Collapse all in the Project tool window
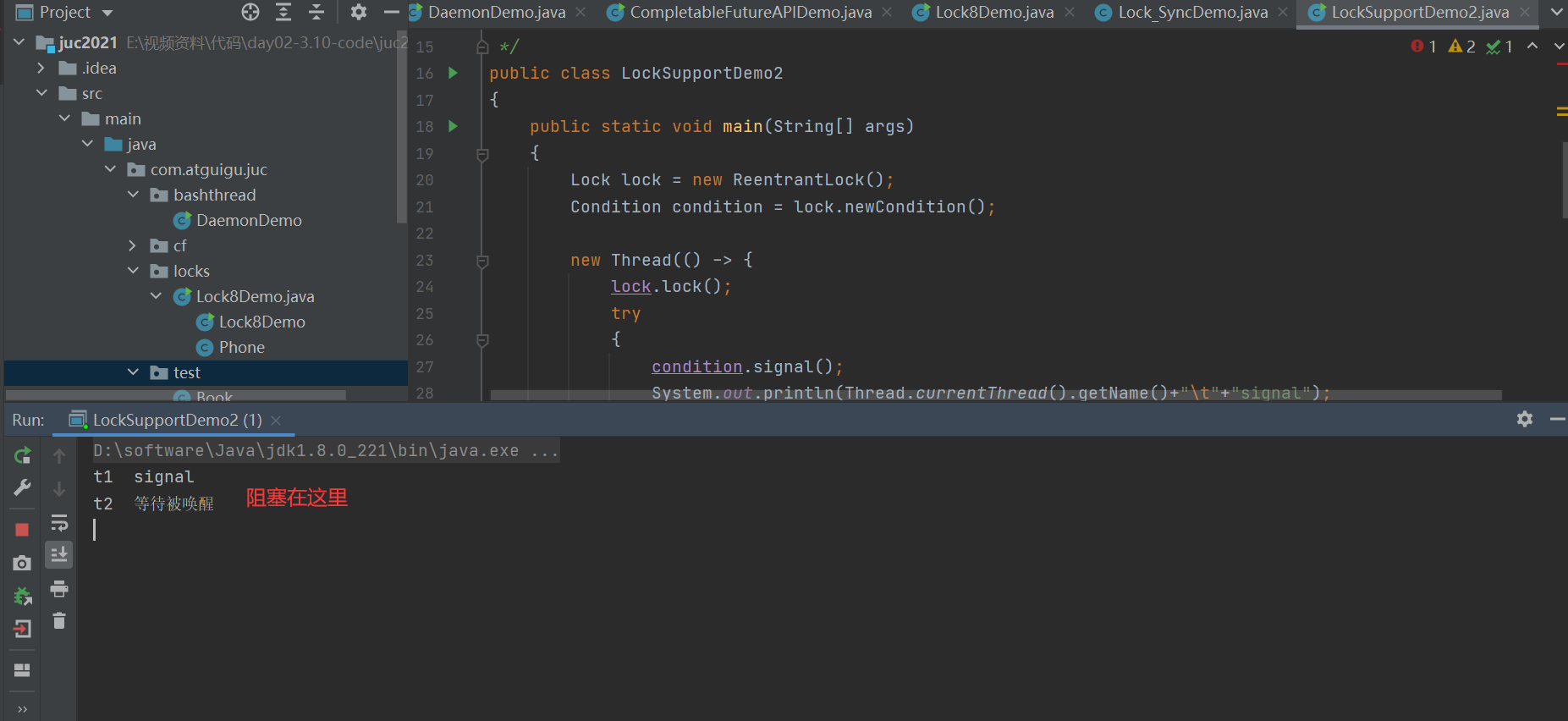The height and width of the screenshot is (721, 1568). [316, 12]
